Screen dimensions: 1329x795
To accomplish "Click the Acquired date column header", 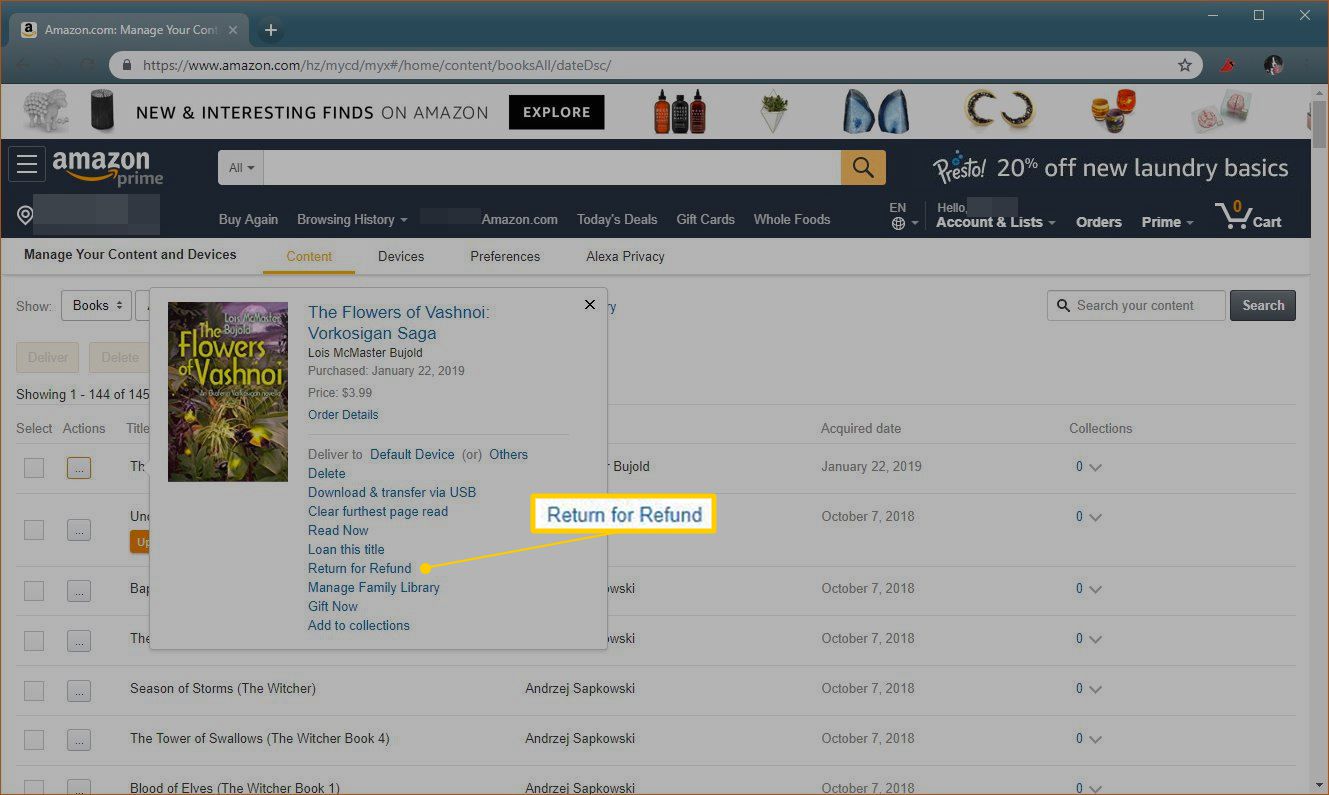I will (x=861, y=428).
